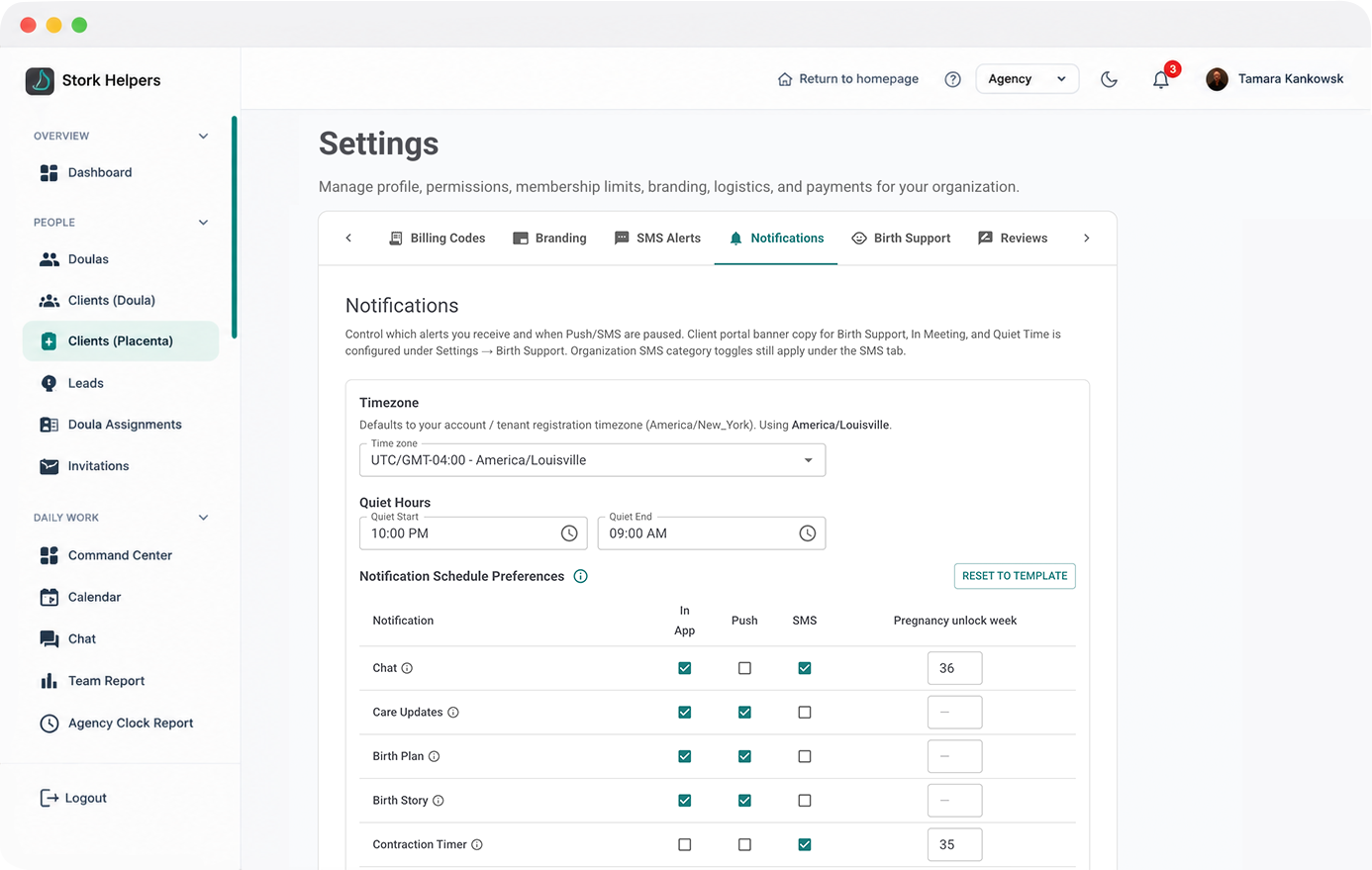
Task: Uncheck Birth Story In App checkbox
Action: coord(685,801)
